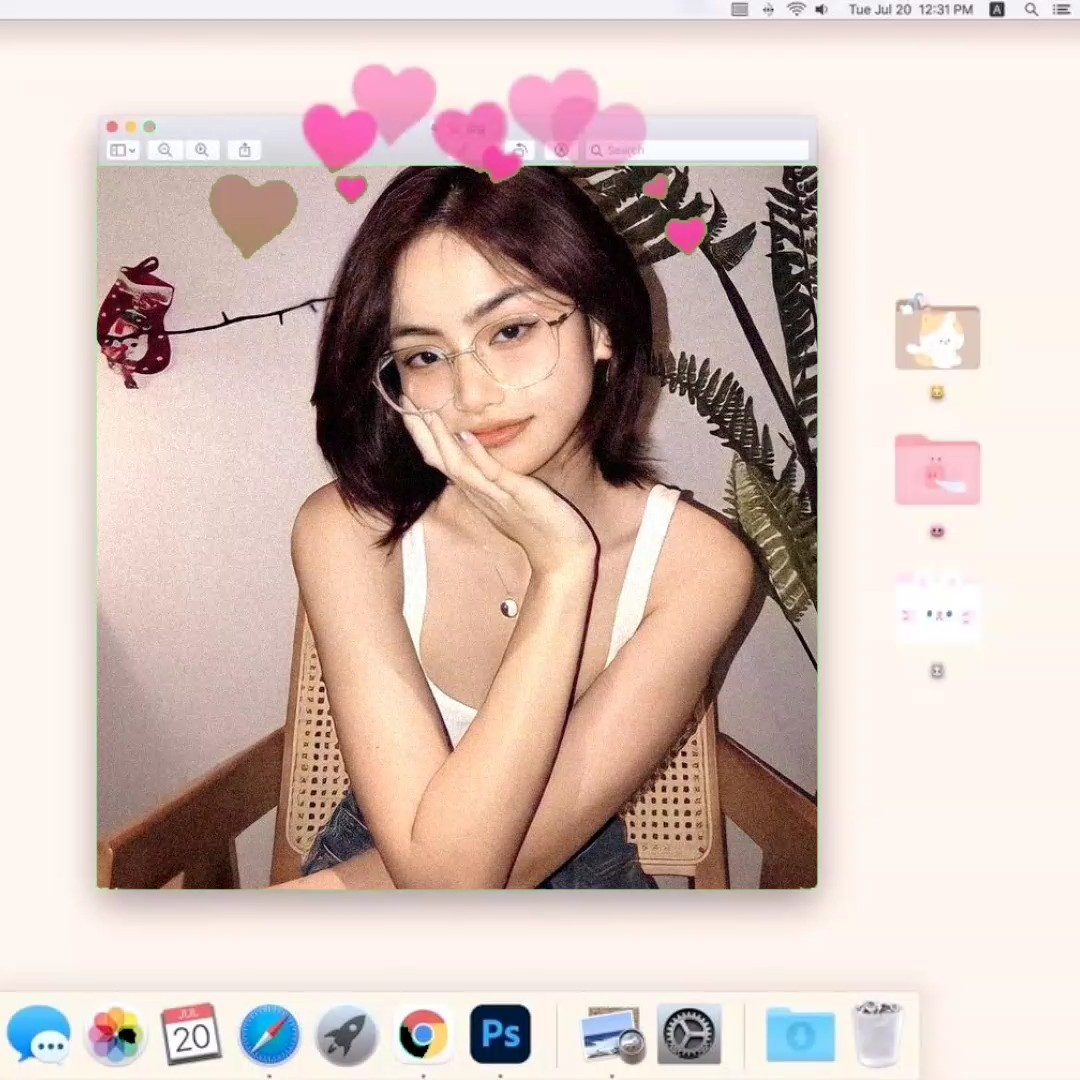Open the Photos app in the Dock
Viewport: 1080px width, 1080px height.
(115, 1034)
